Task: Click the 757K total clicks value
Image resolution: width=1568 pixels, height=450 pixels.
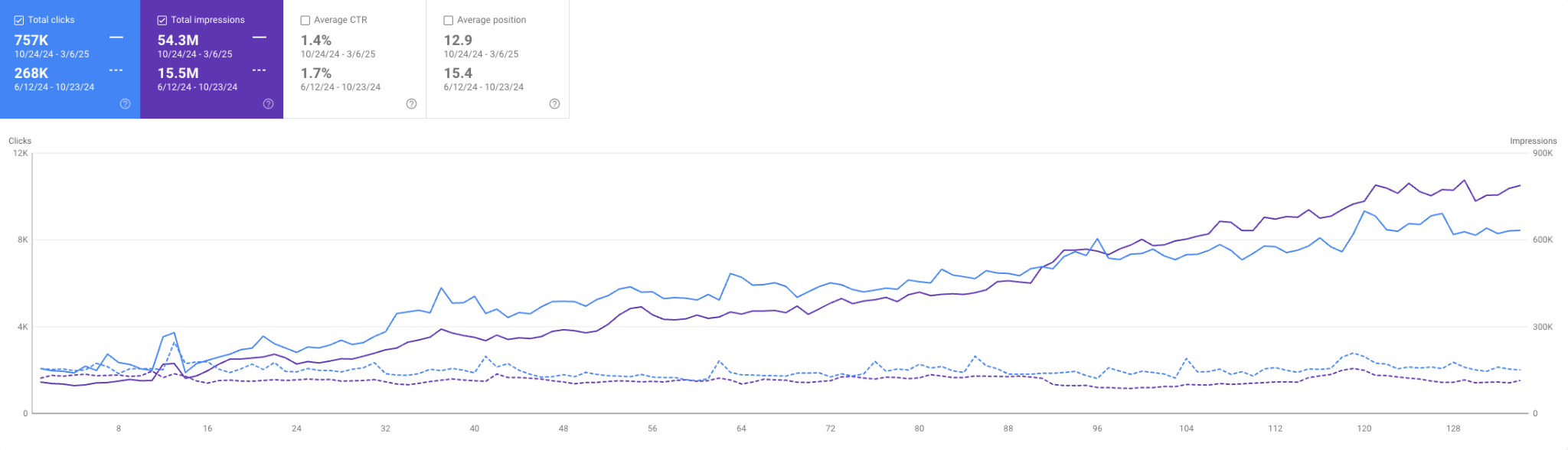Action: [31, 41]
